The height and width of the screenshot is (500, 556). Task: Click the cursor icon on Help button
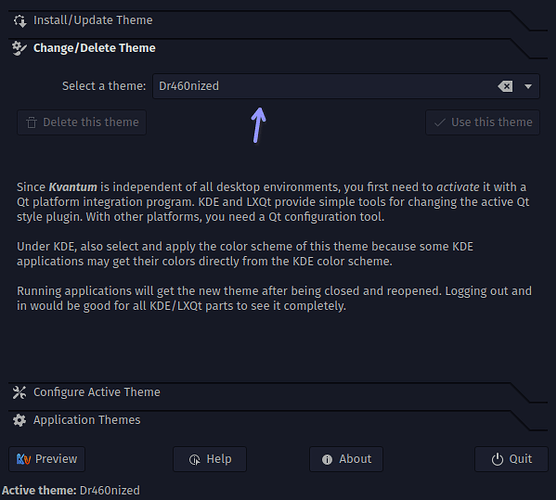194,460
